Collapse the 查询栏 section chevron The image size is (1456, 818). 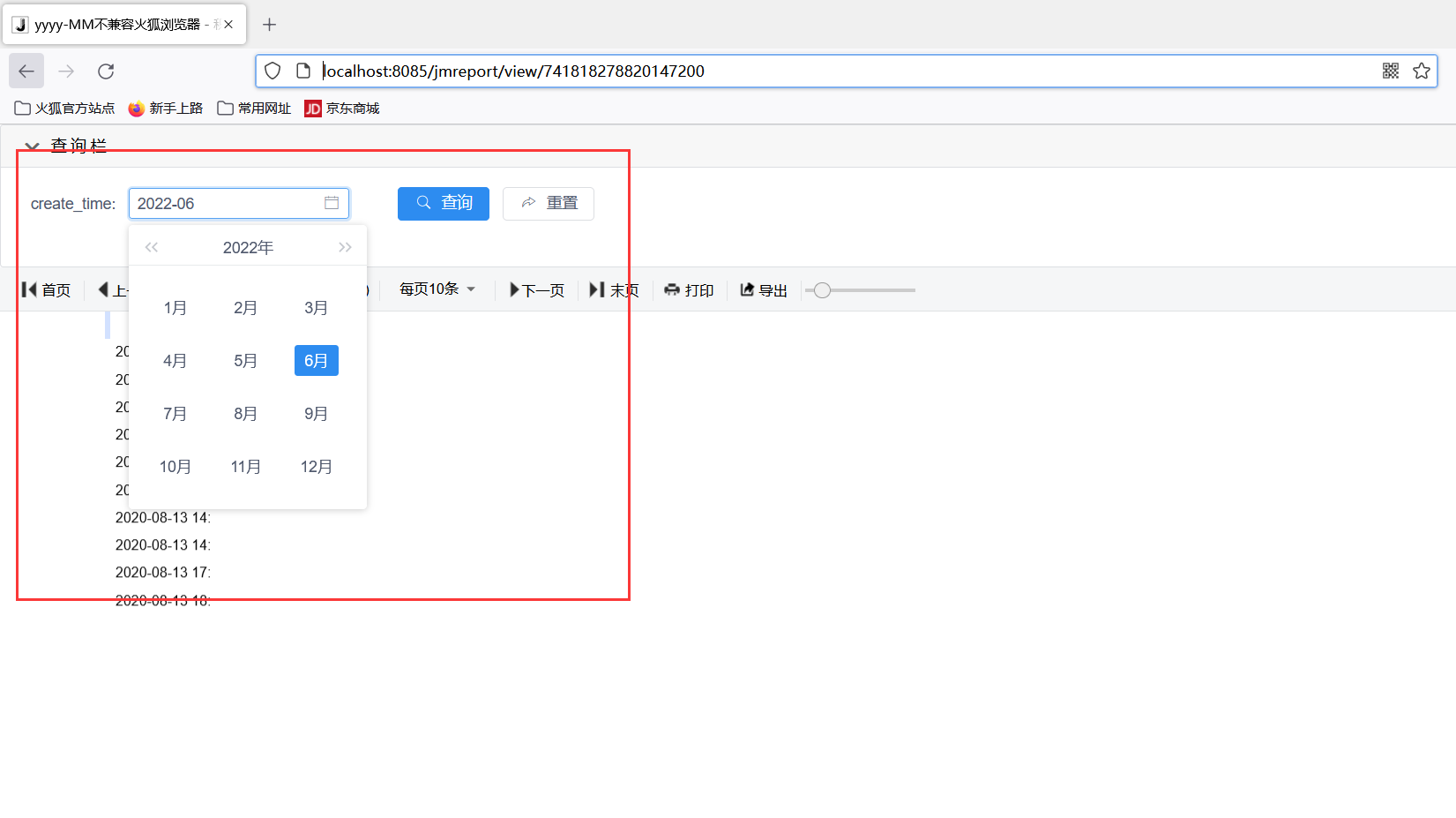pos(32,146)
